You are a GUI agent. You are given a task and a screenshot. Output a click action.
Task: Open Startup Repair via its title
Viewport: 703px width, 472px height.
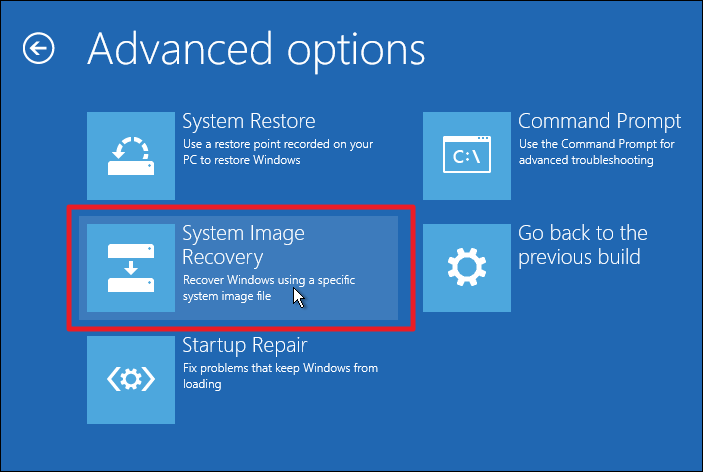[x=245, y=346]
